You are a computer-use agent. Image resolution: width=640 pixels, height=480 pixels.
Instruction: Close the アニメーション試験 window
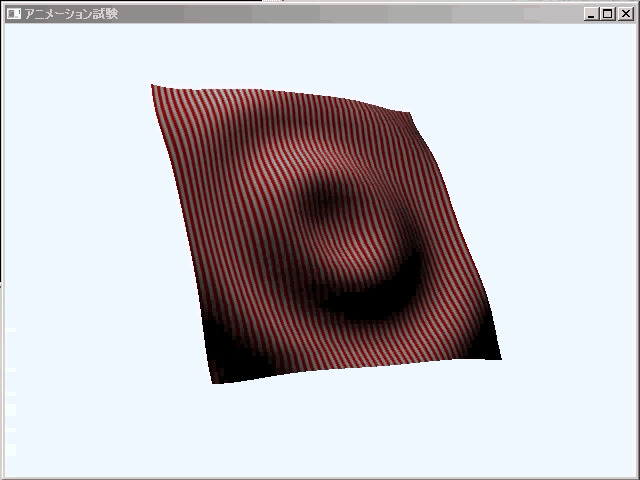tap(624, 14)
